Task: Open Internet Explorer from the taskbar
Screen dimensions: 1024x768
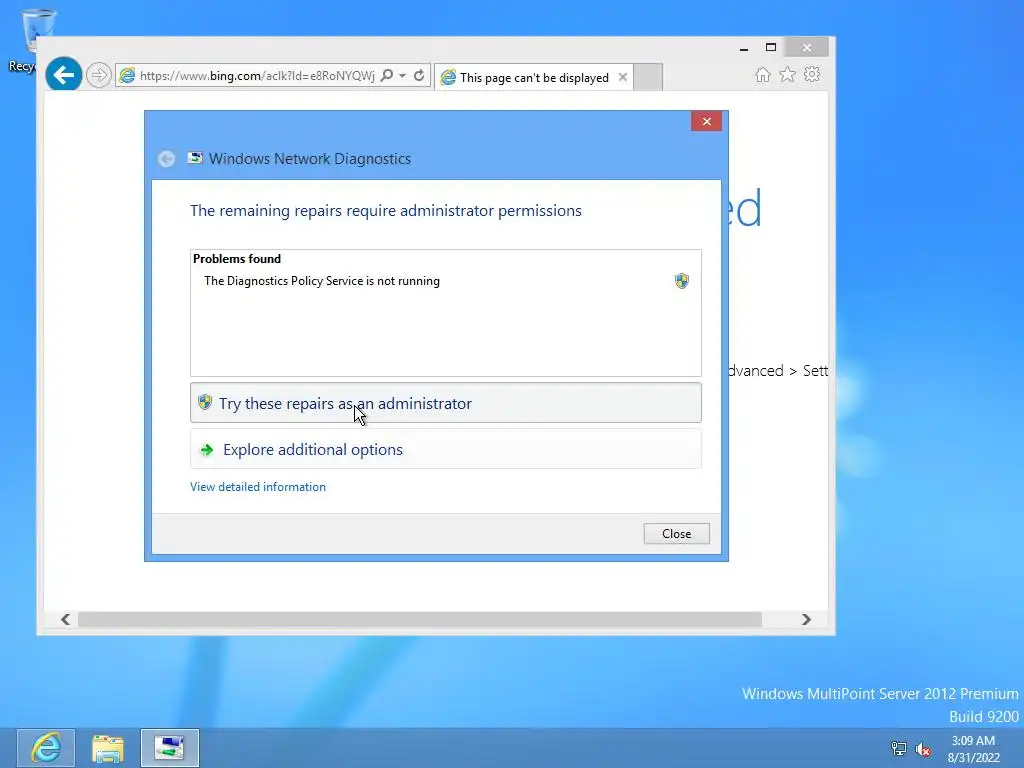Action: tap(46, 748)
